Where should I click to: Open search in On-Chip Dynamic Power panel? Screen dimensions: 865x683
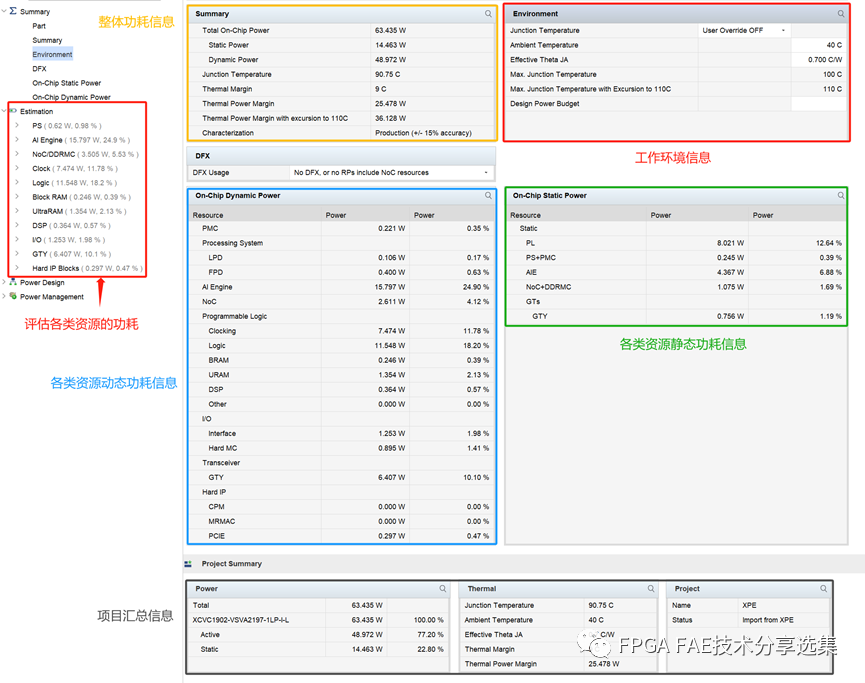click(x=488, y=196)
